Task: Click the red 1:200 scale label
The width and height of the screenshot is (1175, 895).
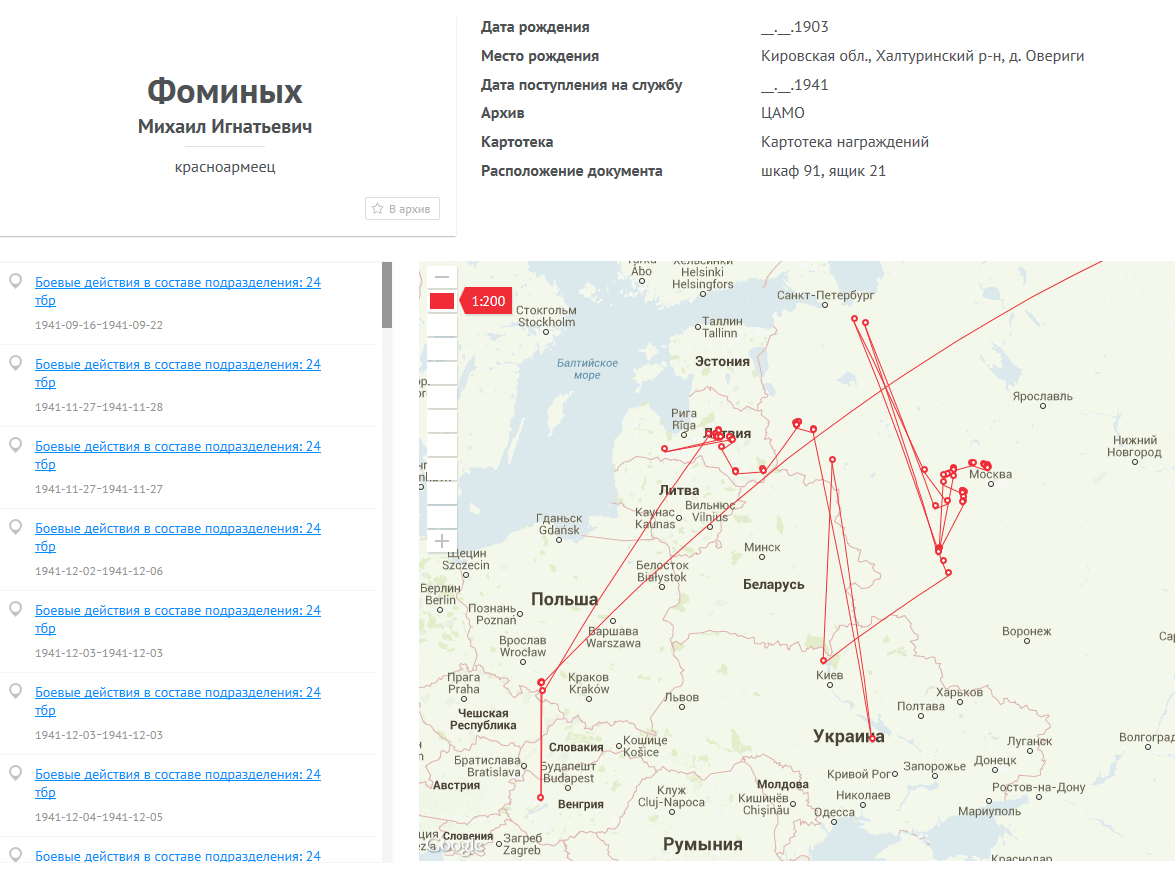Action: point(488,301)
